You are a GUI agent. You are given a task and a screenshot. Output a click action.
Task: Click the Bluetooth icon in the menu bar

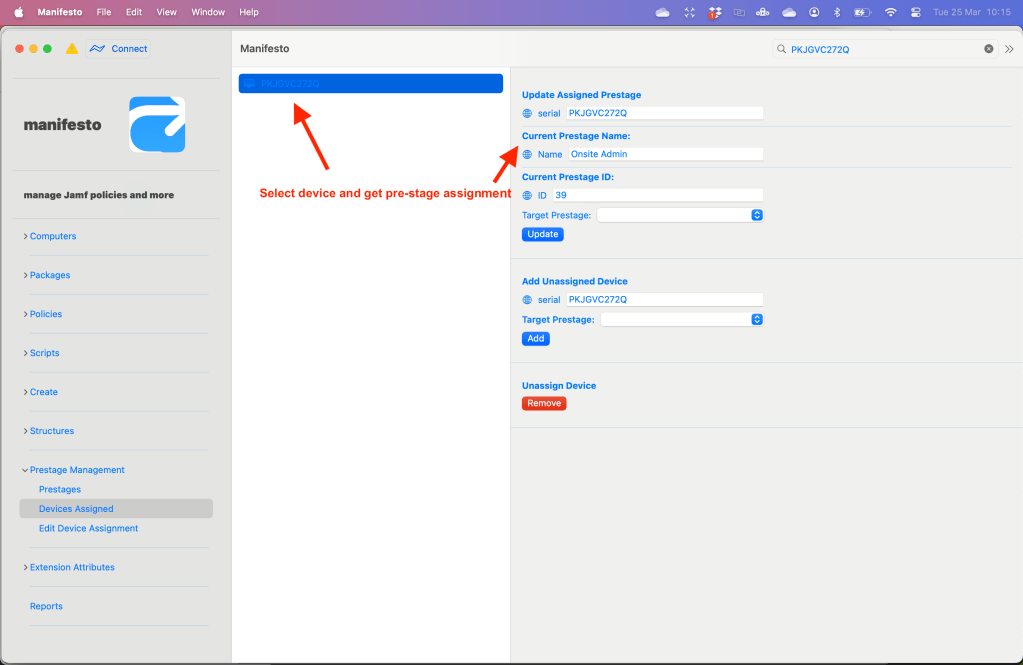(838, 12)
